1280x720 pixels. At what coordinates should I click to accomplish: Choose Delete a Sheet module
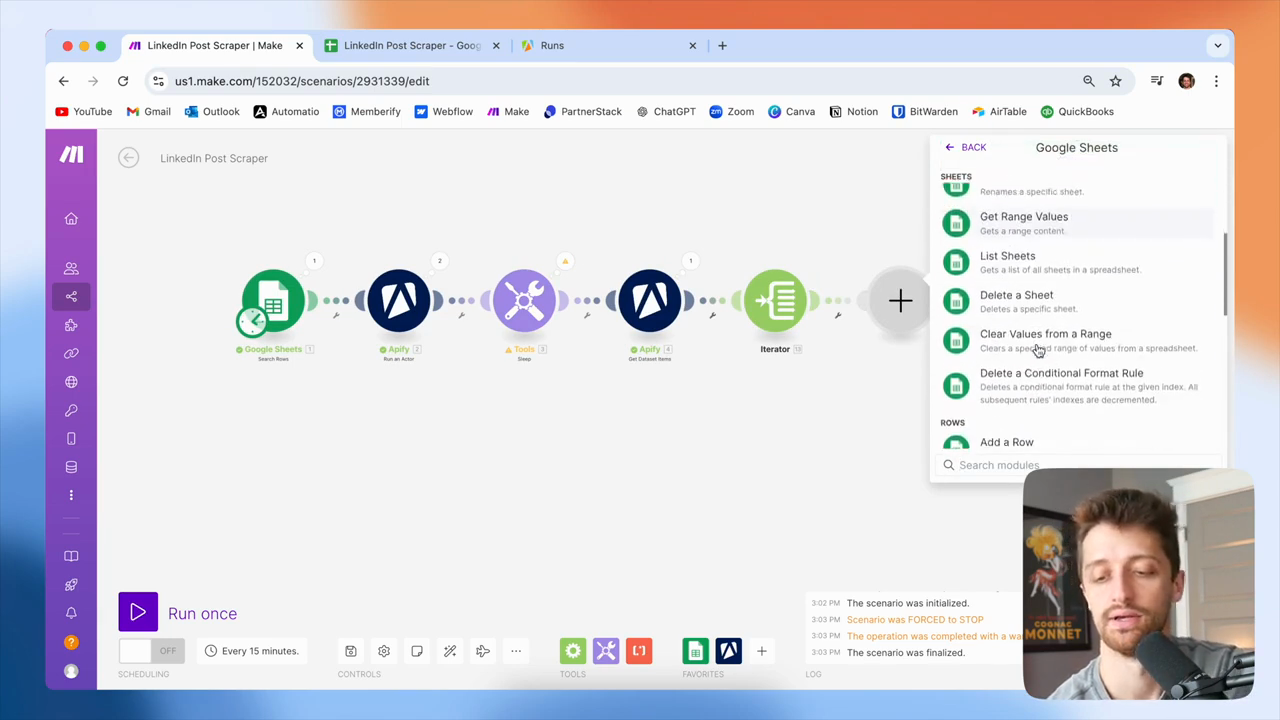(x=1077, y=301)
